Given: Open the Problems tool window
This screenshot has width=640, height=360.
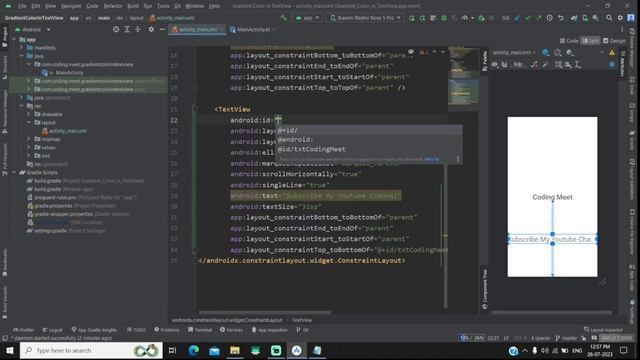Looking at the screenshot, I should [167, 330].
